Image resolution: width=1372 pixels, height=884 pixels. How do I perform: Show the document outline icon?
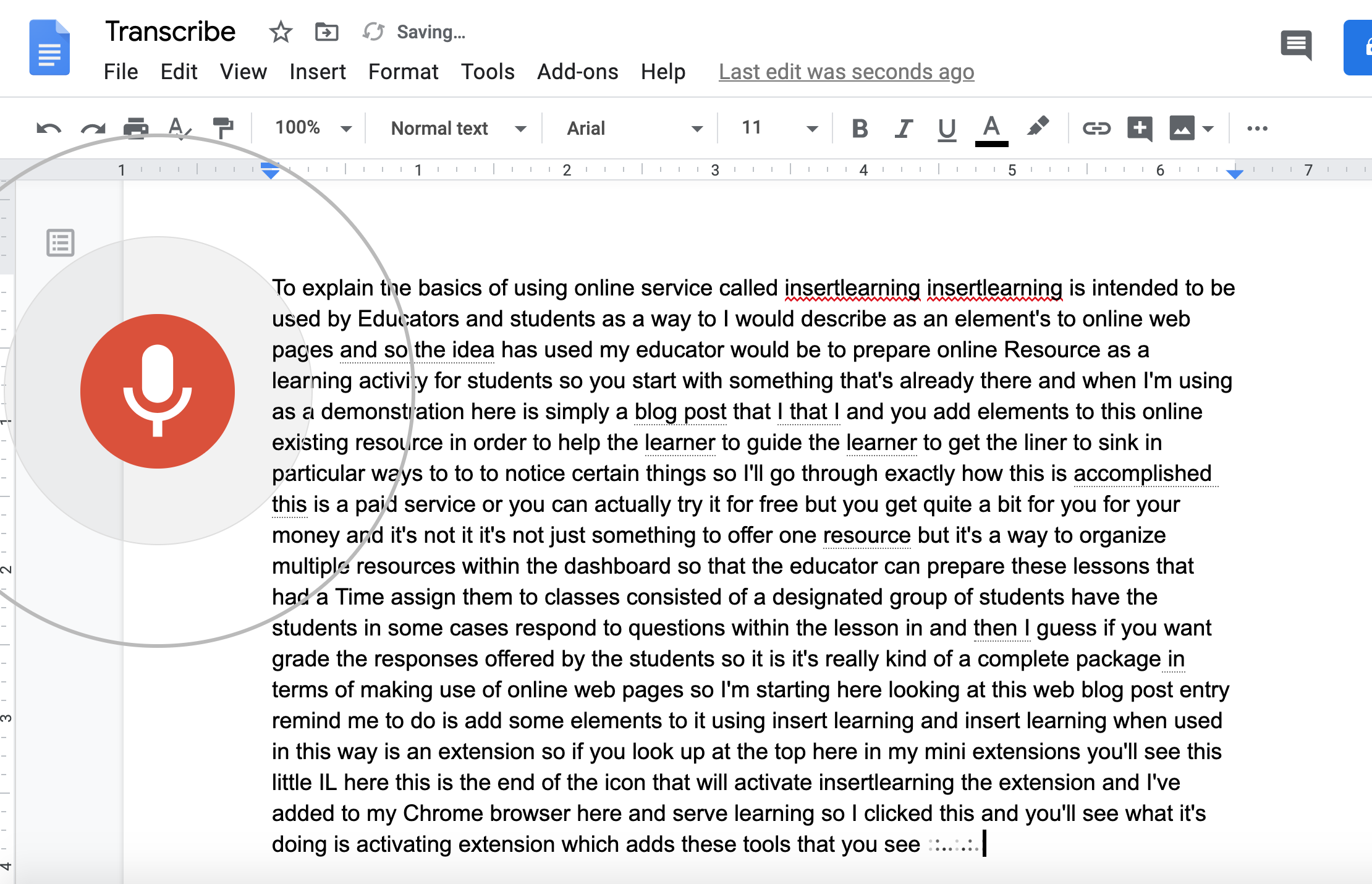coord(60,242)
